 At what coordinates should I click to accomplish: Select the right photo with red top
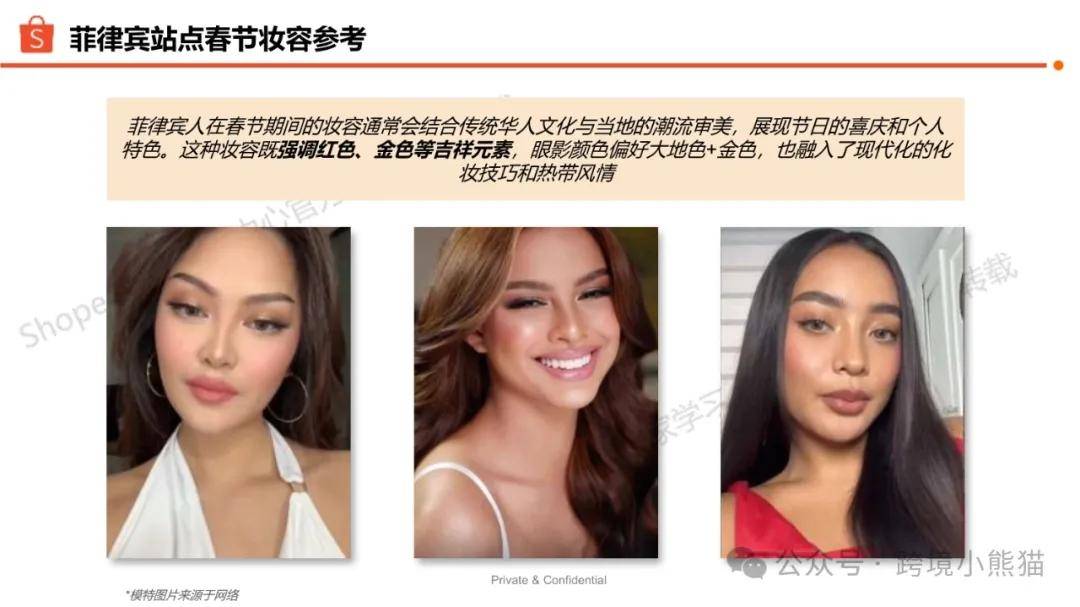842,392
